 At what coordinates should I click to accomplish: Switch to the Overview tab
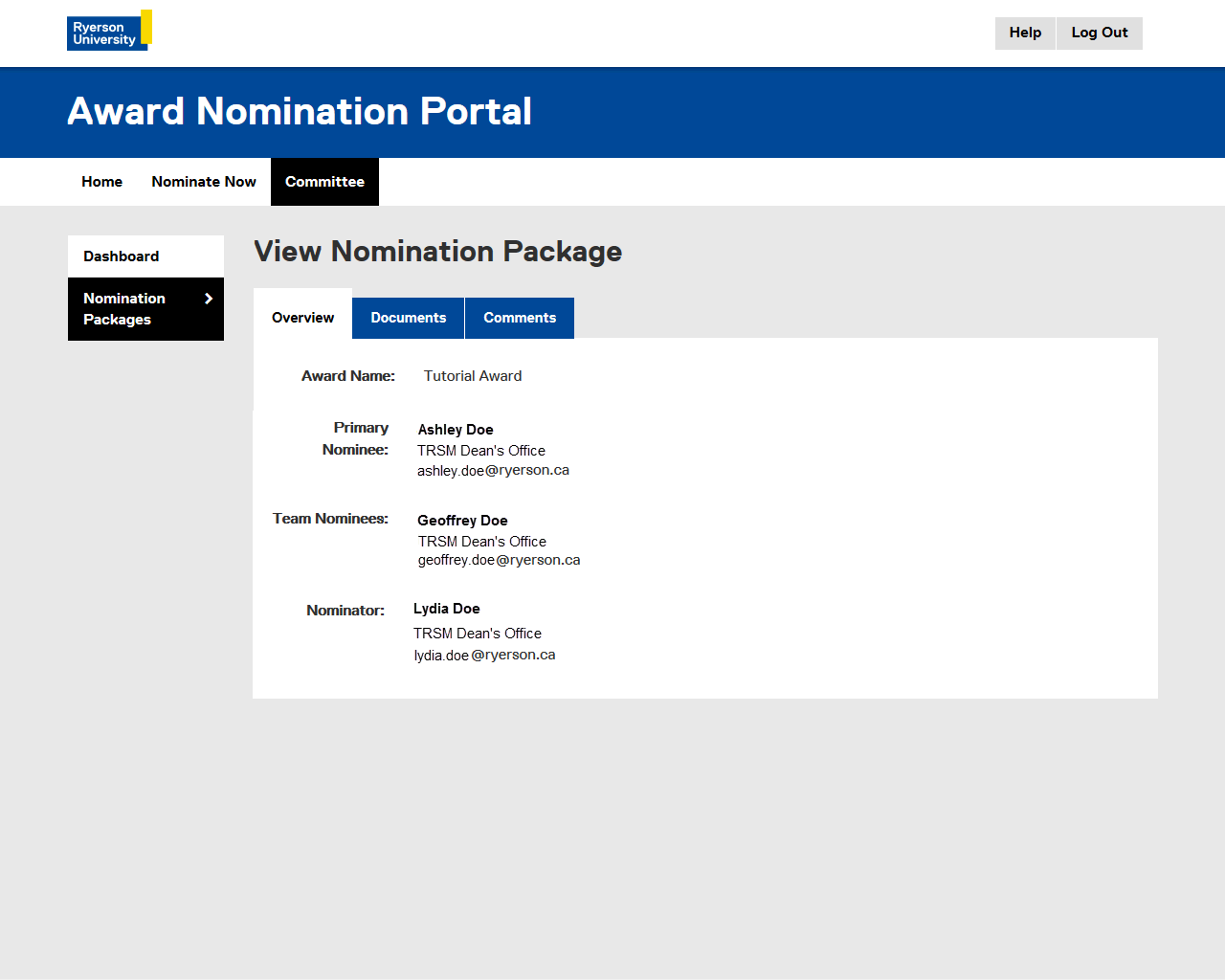pos(302,318)
